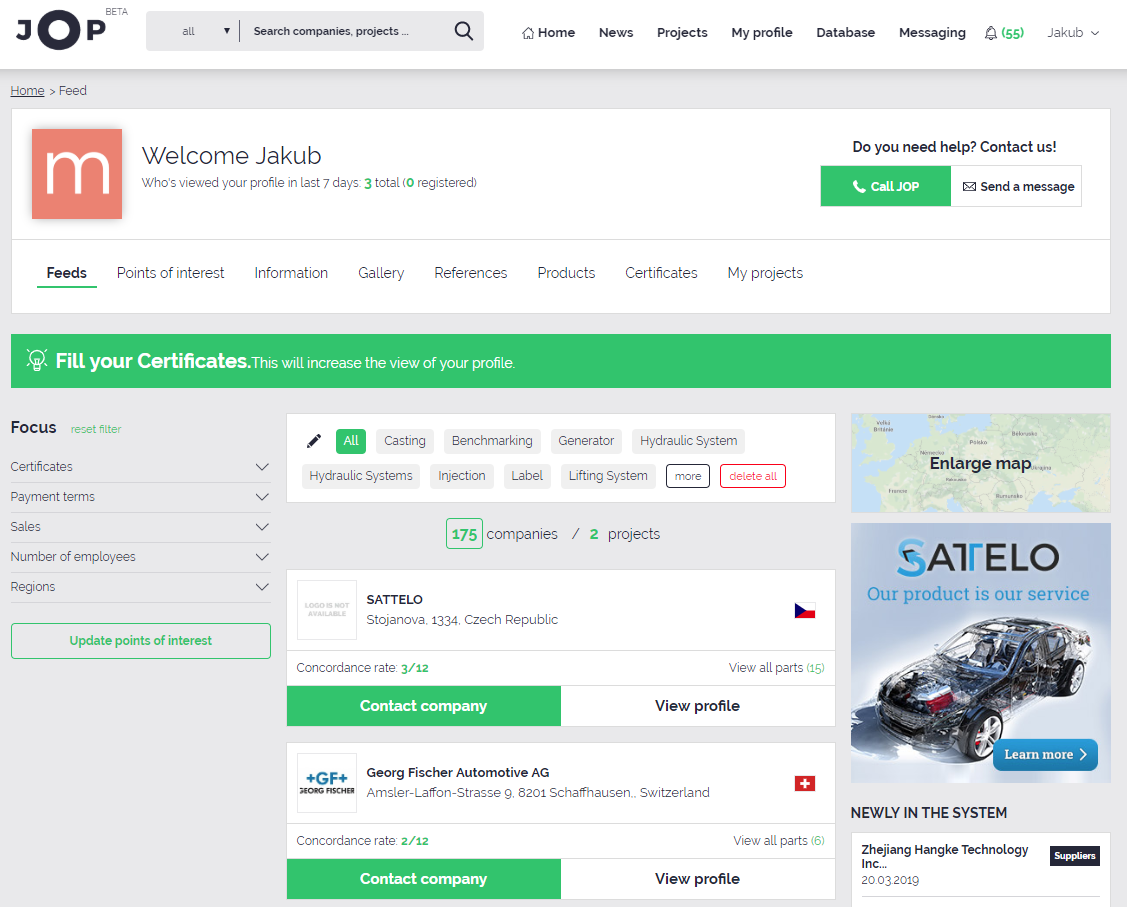Go to Home in navigation
This screenshot has width=1127, height=907.
[548, 33]
